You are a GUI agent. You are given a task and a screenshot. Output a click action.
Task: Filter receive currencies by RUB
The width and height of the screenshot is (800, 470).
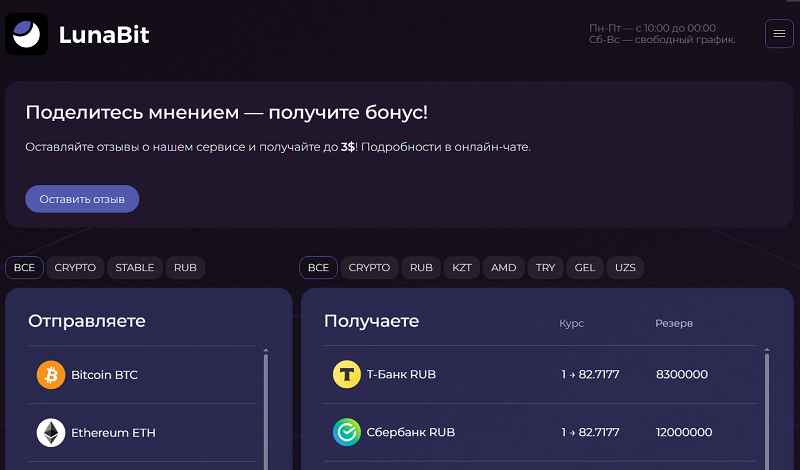(x=421, y=267)
